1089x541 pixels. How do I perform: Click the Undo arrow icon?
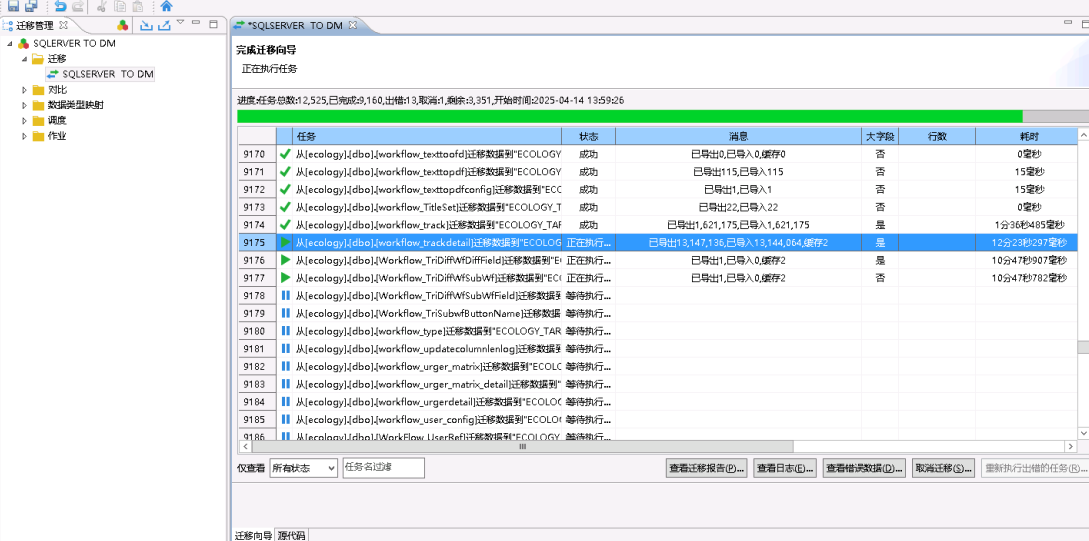click(x=60, y=6)
